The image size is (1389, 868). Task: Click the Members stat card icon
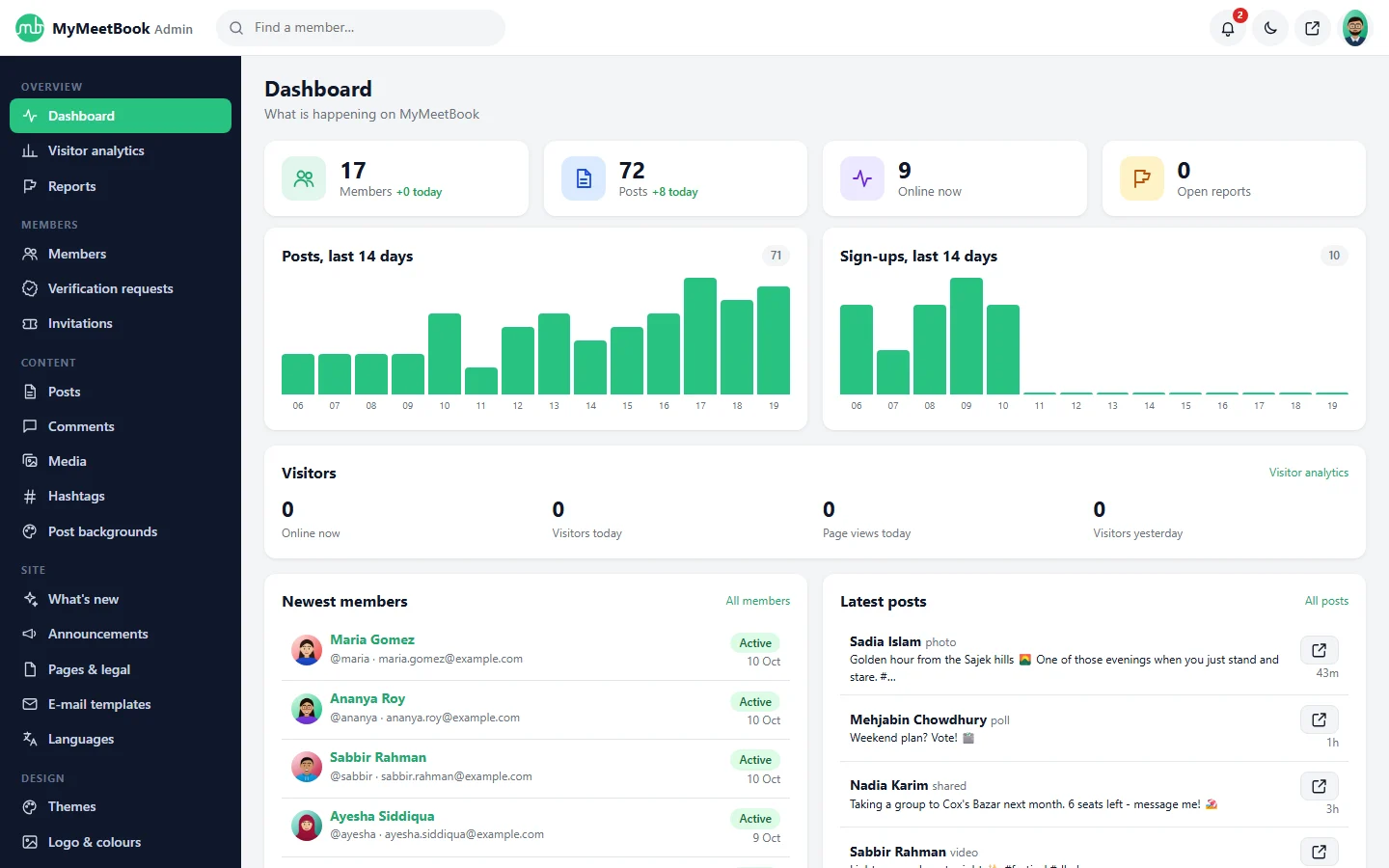(x=304, y=178)
